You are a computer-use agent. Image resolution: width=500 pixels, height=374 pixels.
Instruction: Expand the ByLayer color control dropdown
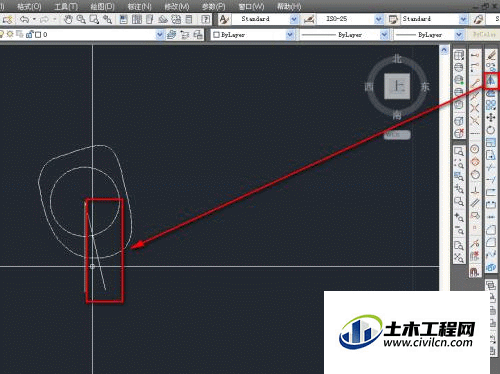[290, 34]
